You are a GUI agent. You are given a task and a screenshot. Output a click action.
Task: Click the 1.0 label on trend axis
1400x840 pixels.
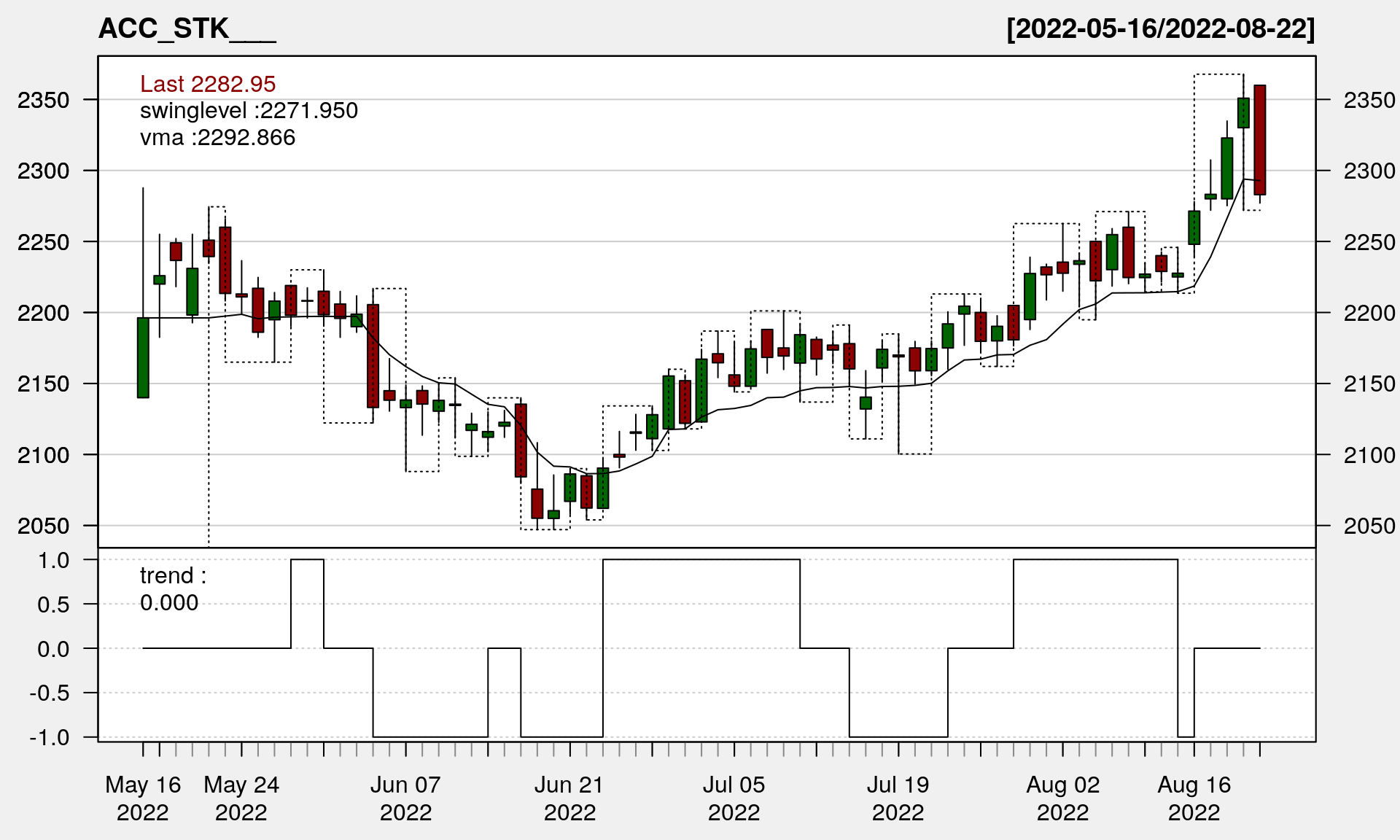(x=54, y=560)
